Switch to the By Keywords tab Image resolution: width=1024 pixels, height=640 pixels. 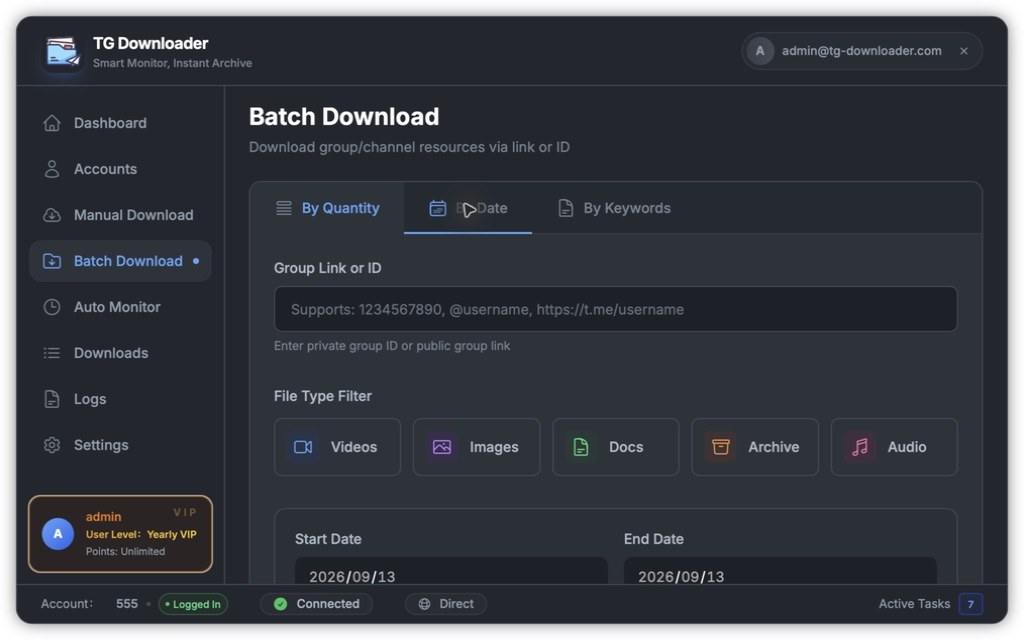coord(614,208)
